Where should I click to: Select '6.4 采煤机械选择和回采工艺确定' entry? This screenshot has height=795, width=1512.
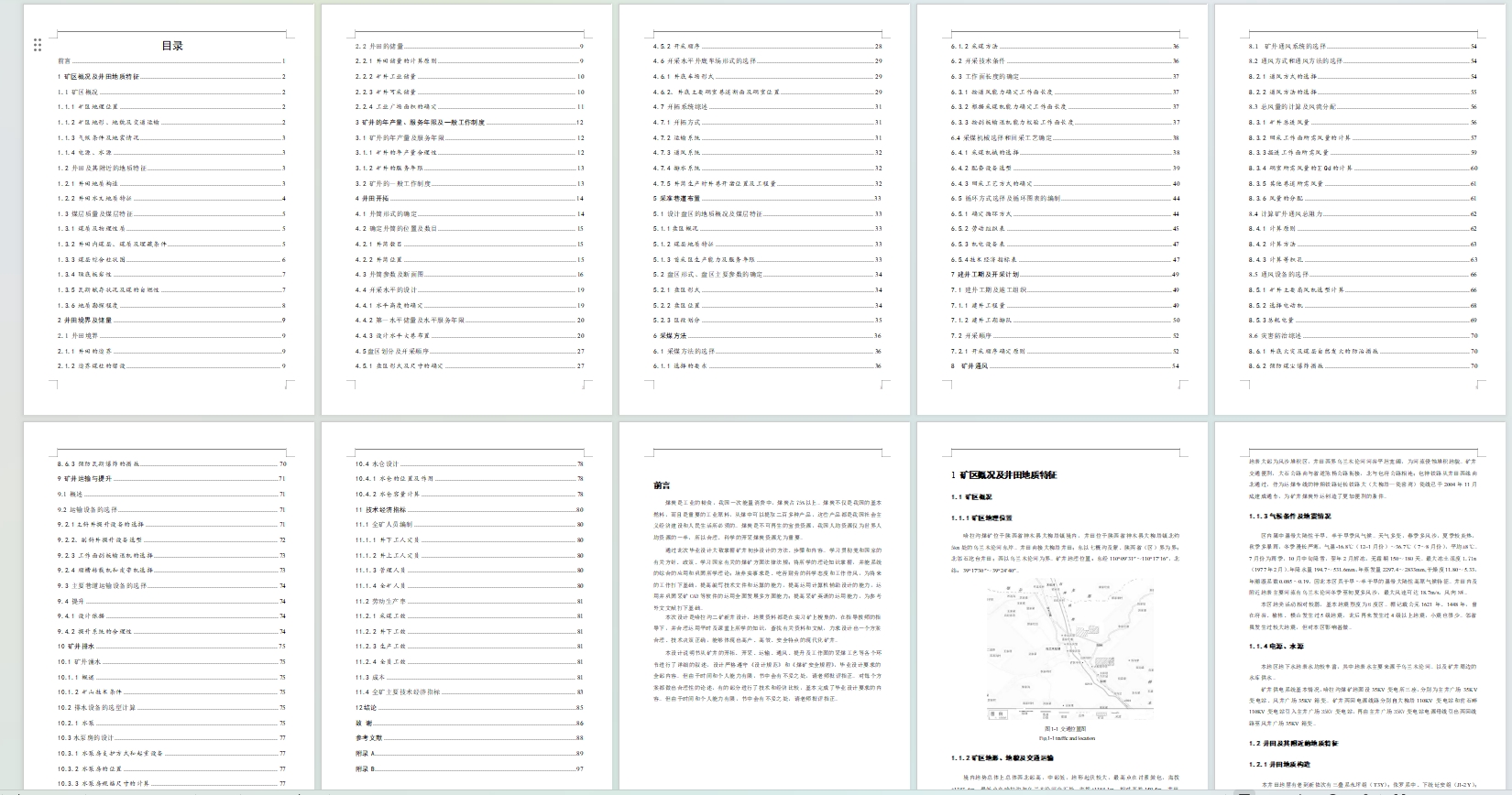[x=1065, y=137]
